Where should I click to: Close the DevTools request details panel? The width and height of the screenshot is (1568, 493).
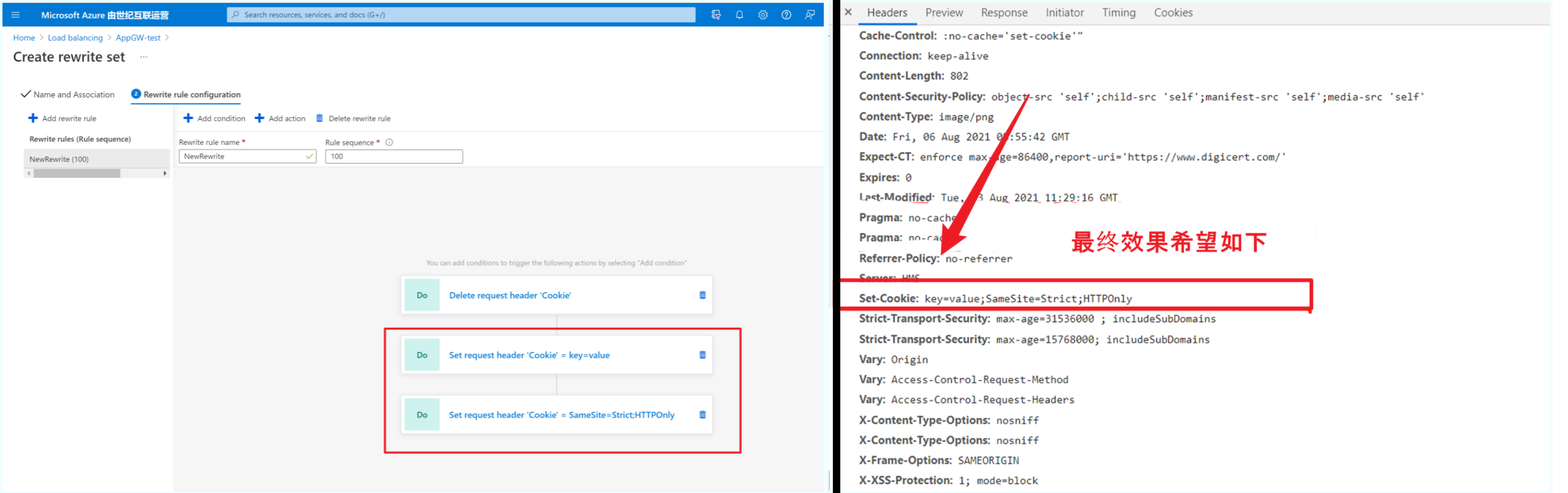pos(848,12)
